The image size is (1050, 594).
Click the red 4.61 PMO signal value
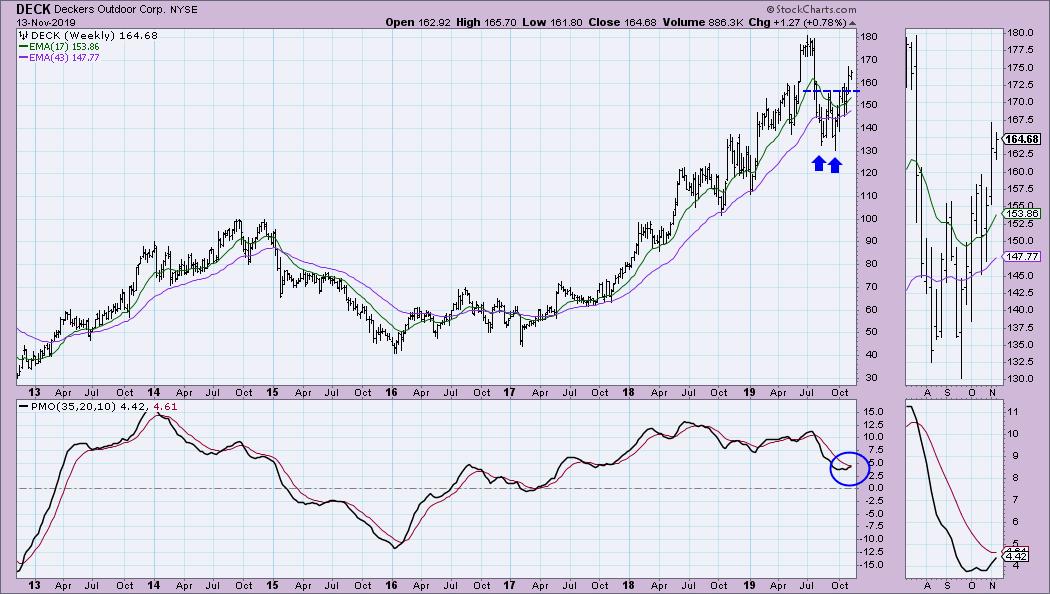[165, 406]
